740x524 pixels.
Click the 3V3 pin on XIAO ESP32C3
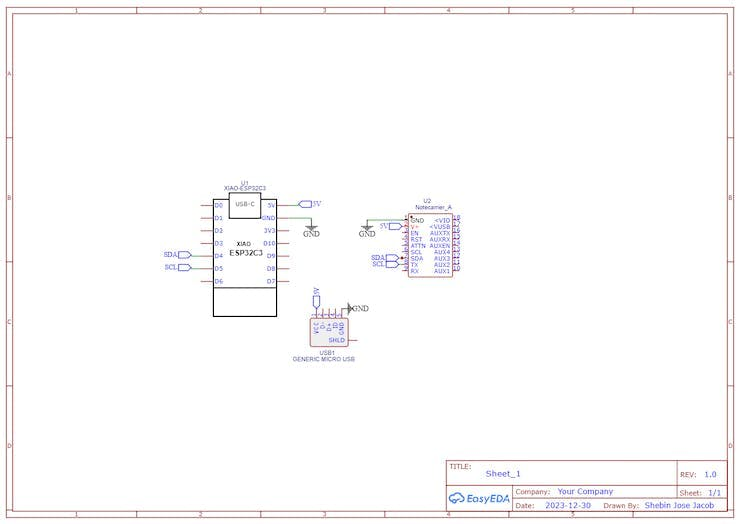[x=269, y=231]
